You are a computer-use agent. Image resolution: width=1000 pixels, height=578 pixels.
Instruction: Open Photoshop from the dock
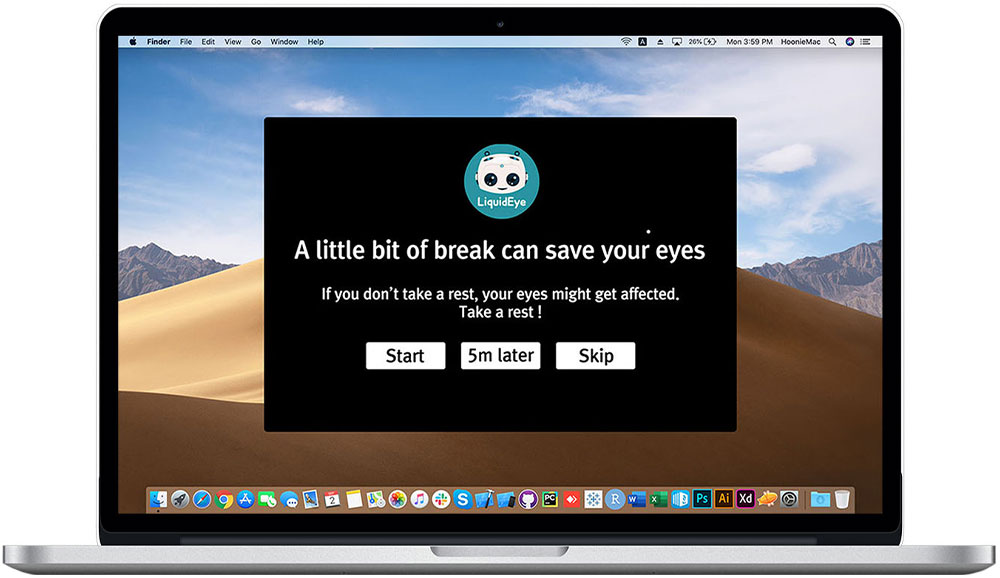pos(702,499)
